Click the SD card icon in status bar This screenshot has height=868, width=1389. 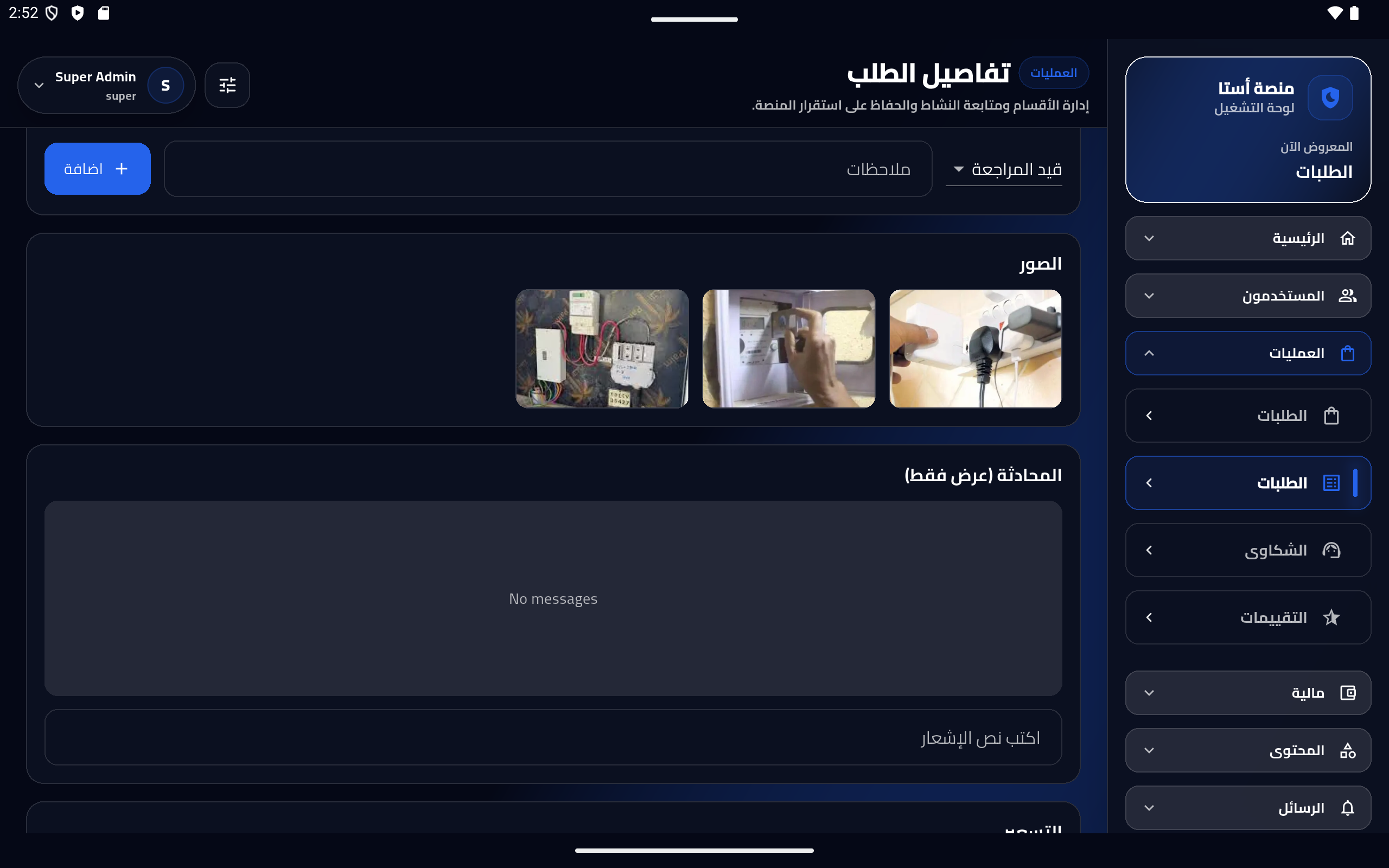coord(103,12)
